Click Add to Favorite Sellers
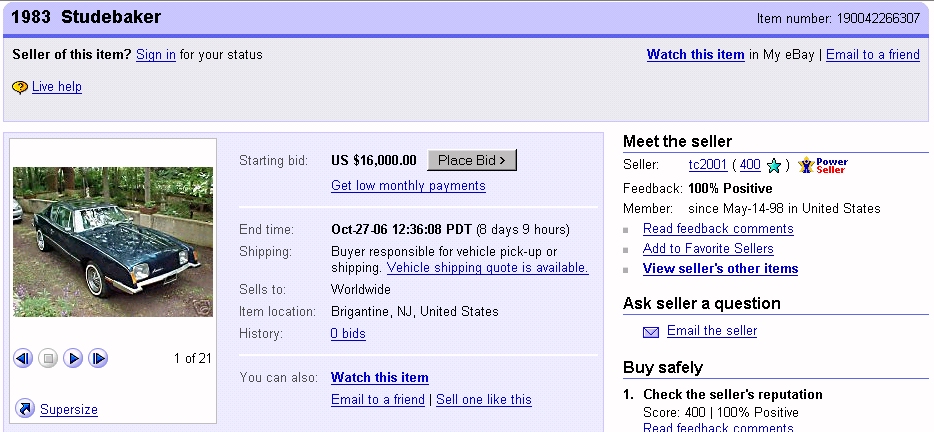Screen dimensions: 934x432 [708, 249]
